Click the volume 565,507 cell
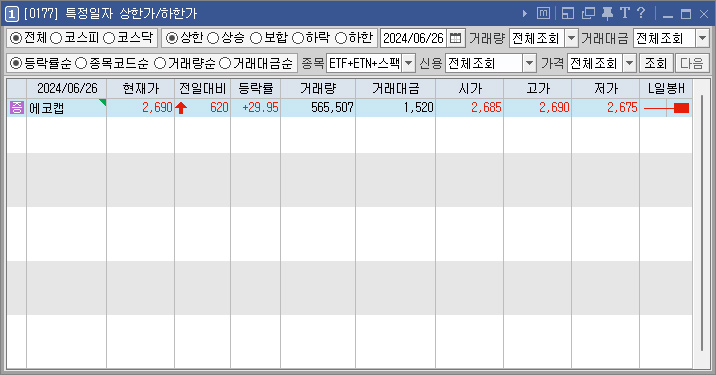Viewport: 716px width, 375px height. pos(318,108)
